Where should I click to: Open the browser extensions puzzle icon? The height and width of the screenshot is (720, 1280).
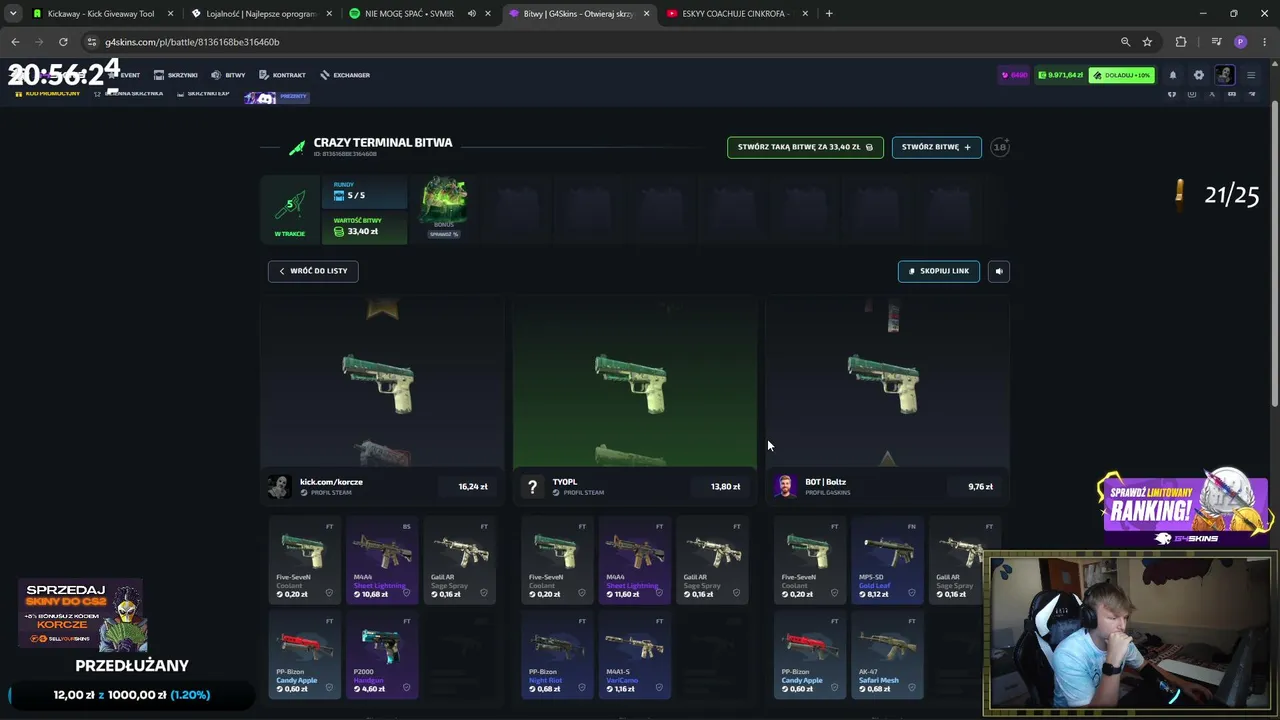pos(1181,42)
